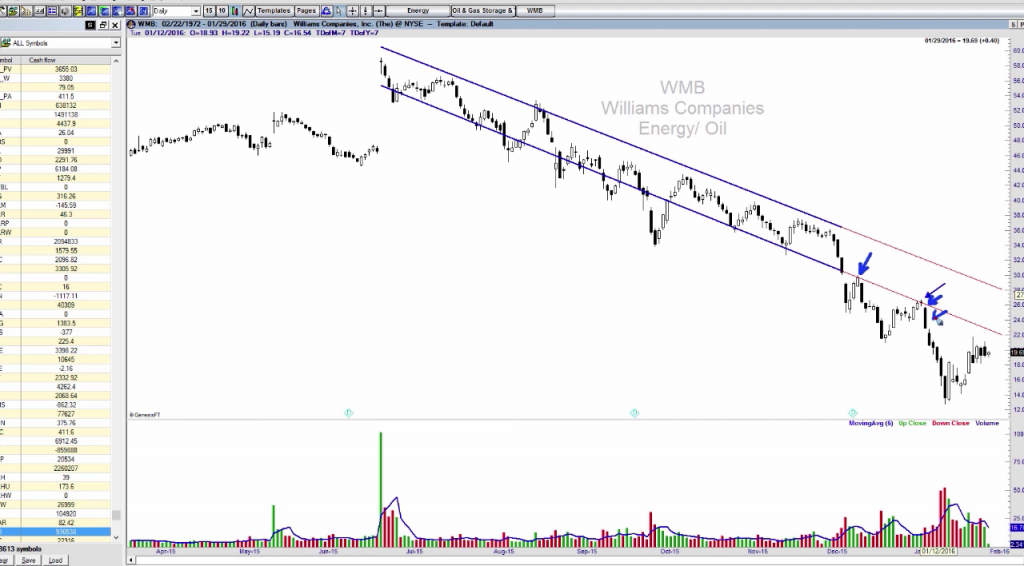Select the WMB symbol button
Viewport: 1024px width, 566px height.
coord(535,11)
